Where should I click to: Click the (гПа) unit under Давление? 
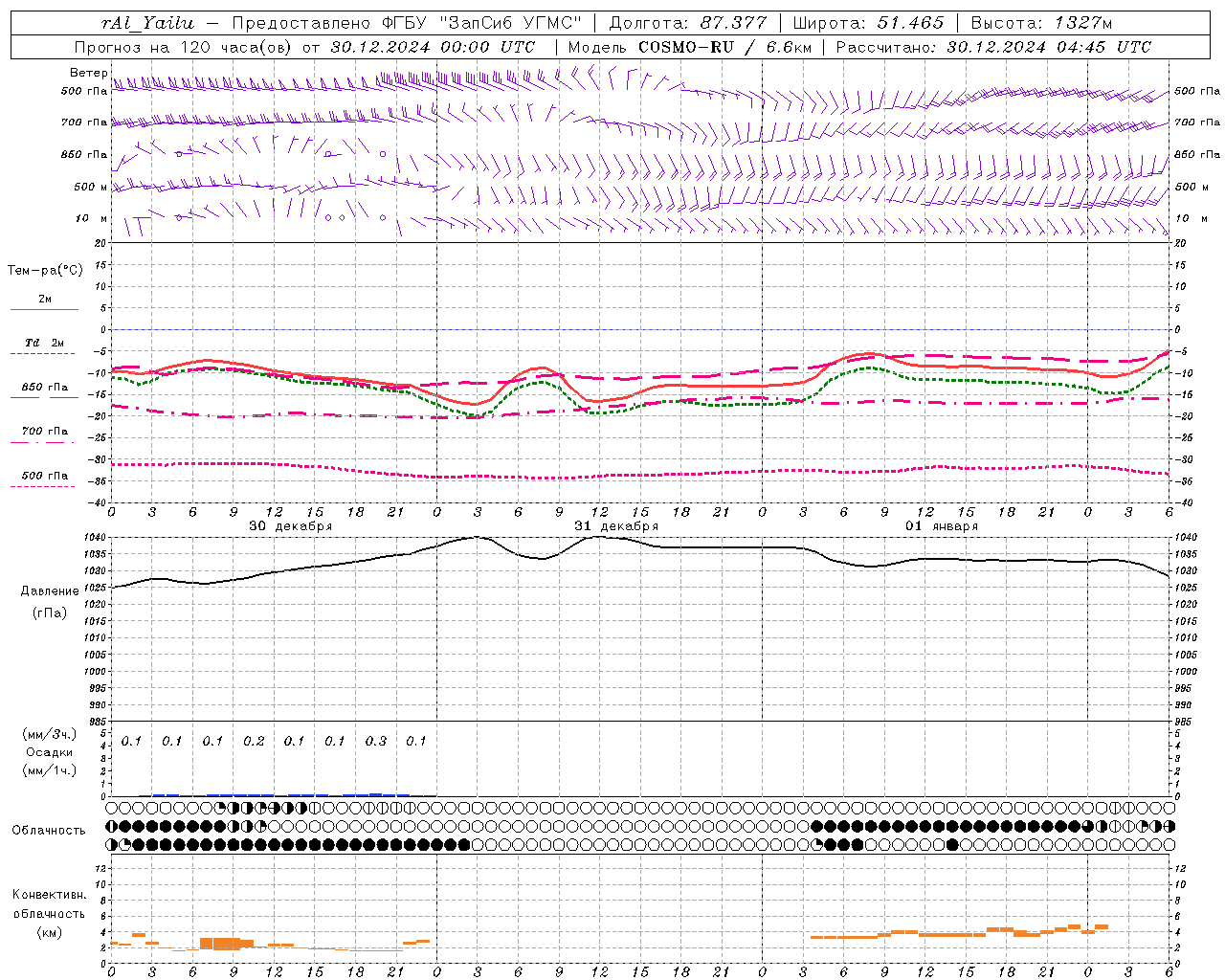point(50,613)
